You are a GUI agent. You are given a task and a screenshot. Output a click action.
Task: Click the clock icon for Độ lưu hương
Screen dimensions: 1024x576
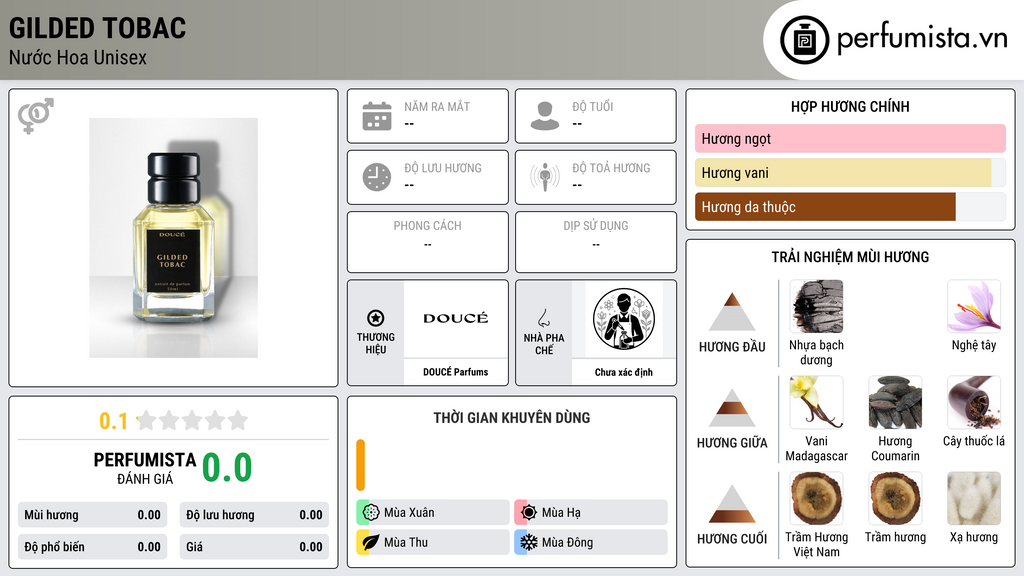pos(377,177)
